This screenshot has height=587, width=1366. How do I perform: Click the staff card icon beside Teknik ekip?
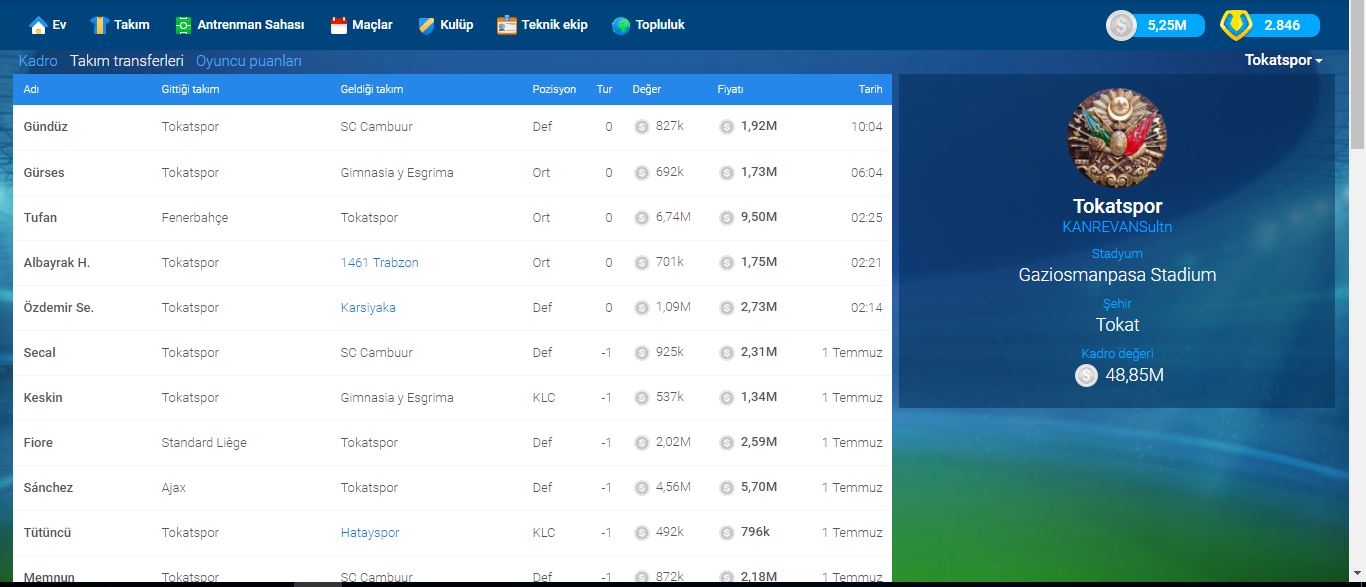[x=507, y=25]
